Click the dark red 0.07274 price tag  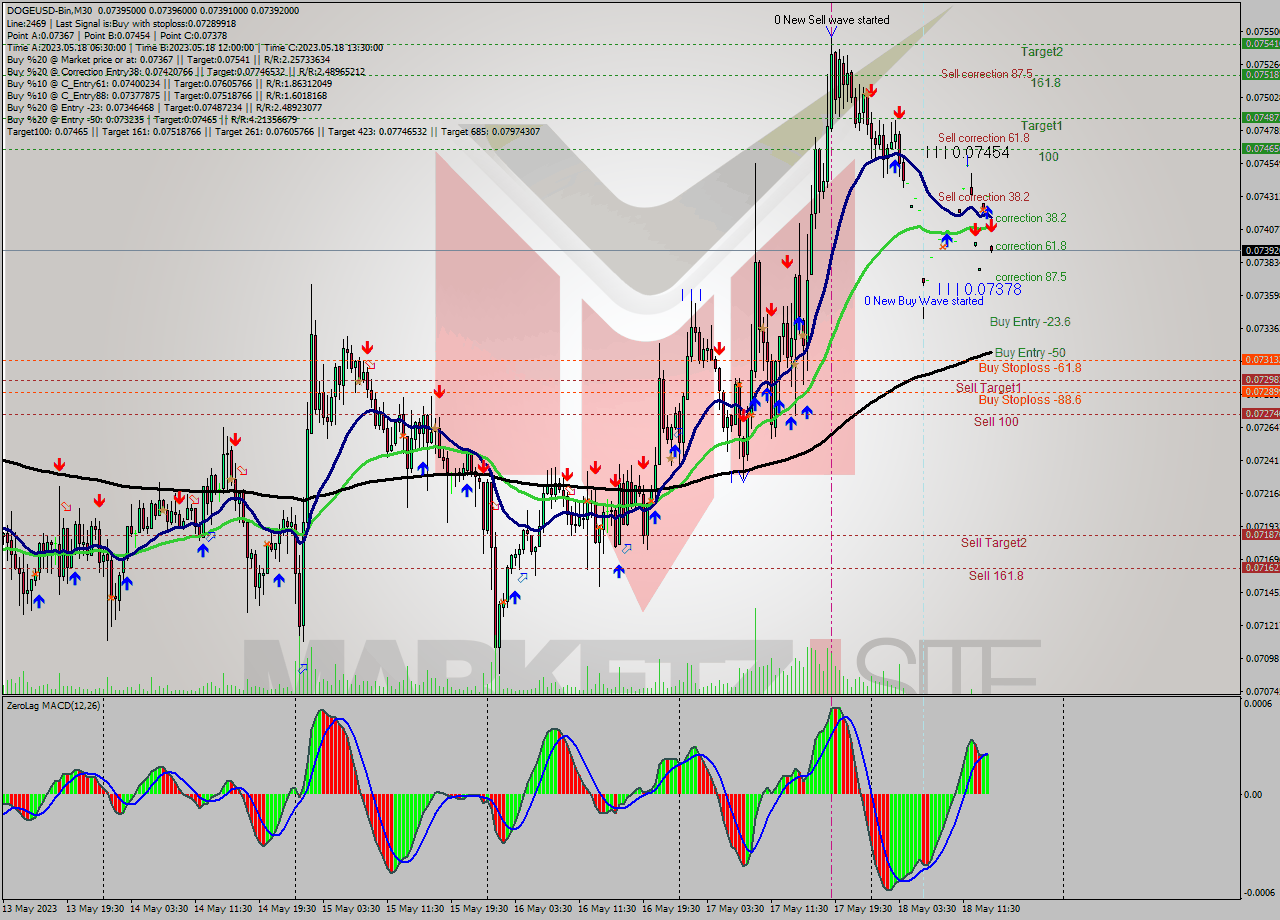click(x=1260, y=413)
